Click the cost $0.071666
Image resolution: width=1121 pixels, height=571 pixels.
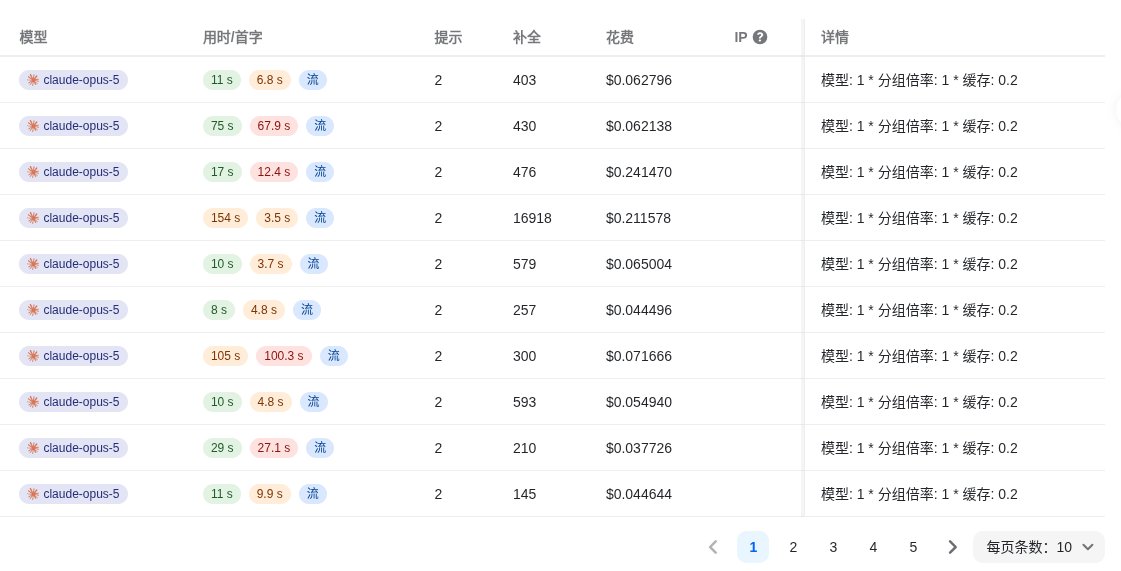tap(638, 356)
